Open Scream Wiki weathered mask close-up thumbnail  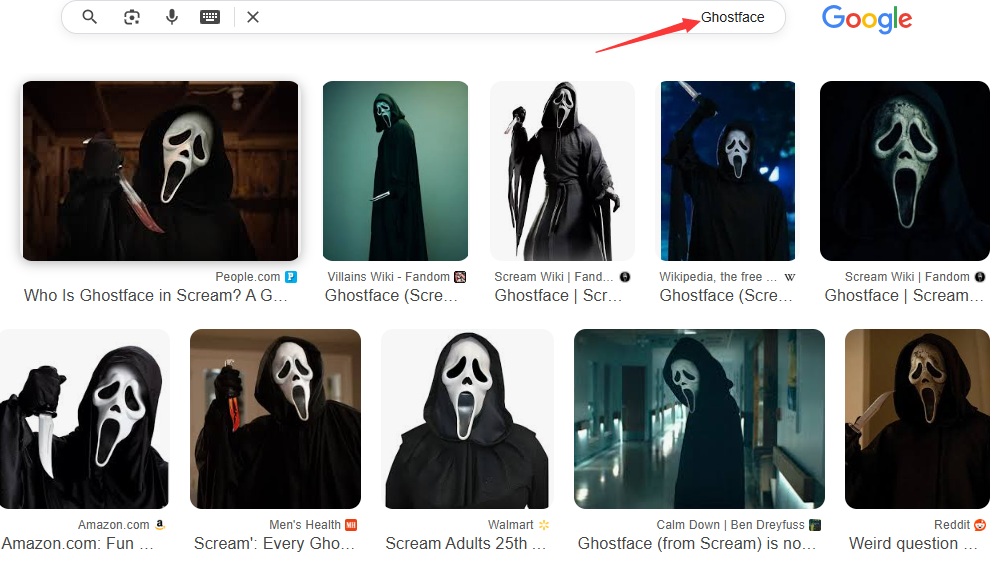[905, 170]
